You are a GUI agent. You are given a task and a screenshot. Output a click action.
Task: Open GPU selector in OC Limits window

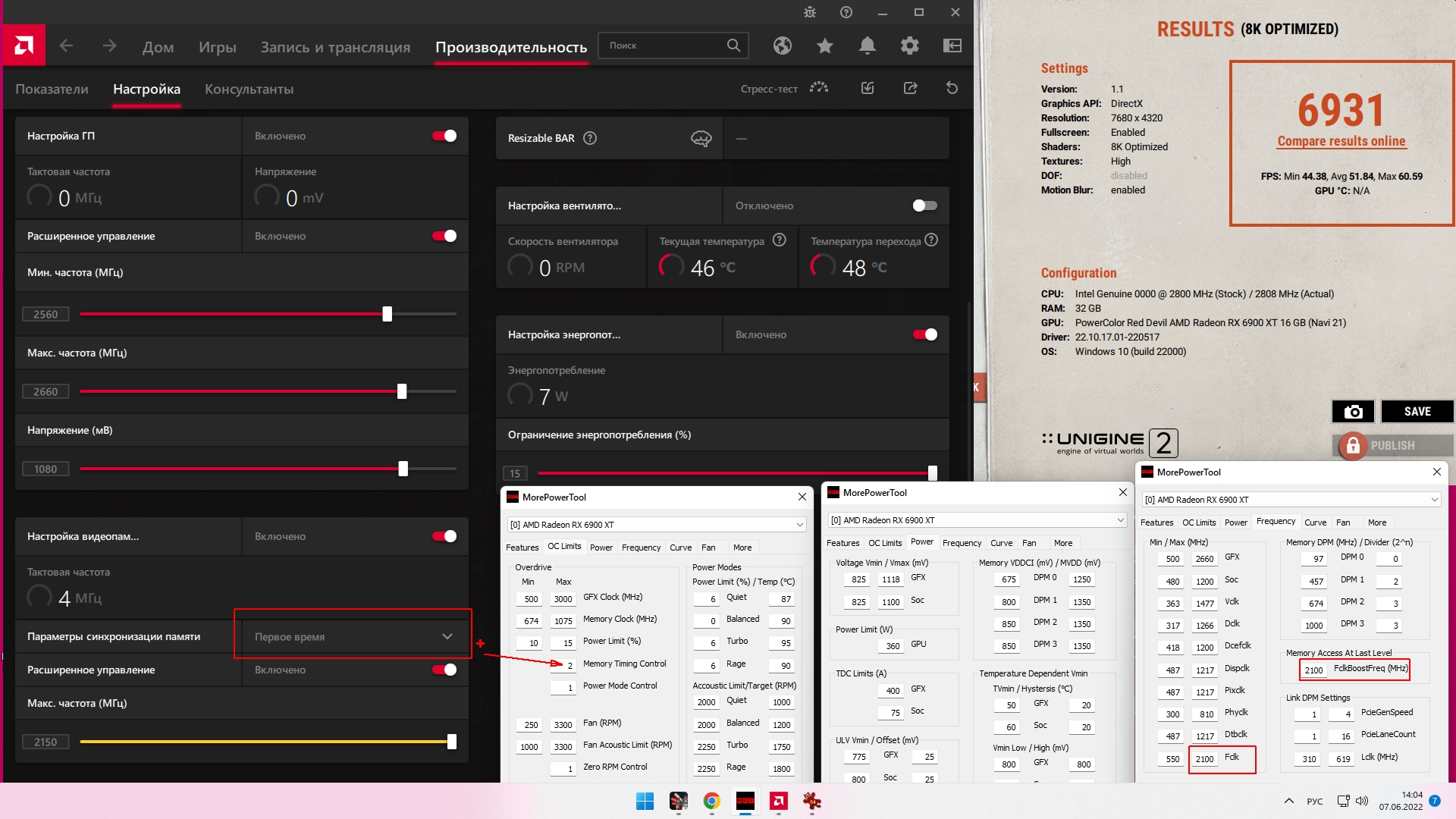click(x=657, y=524)
